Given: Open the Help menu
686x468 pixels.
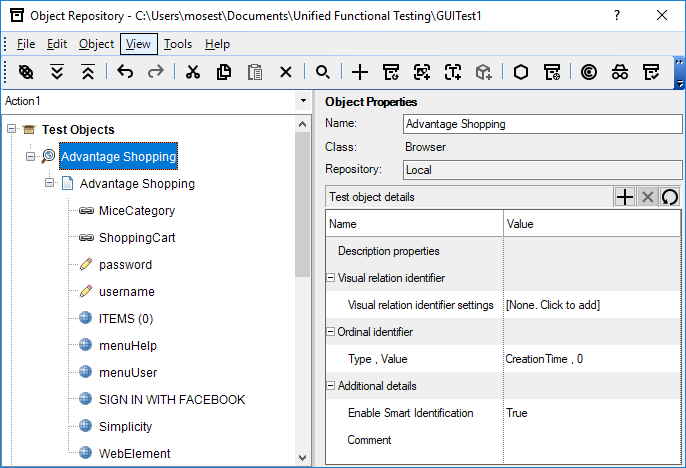Looking at the screenshot, I should tap(217, 44).
